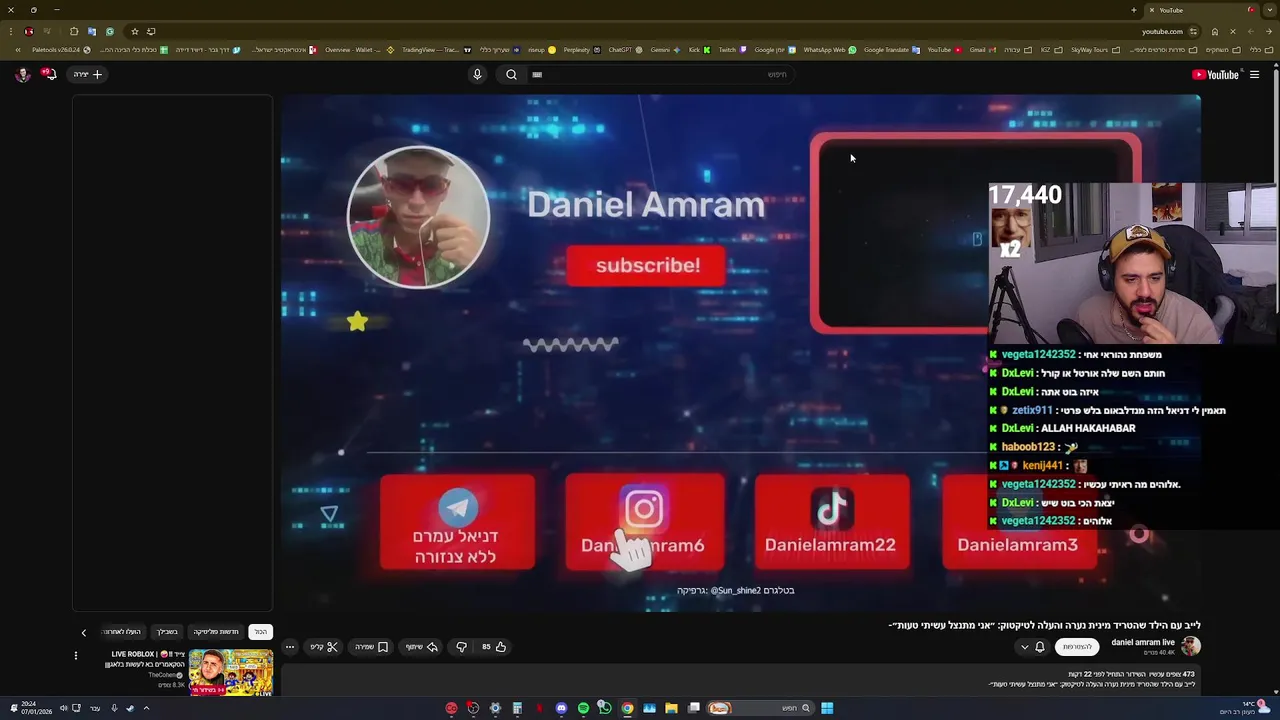Share the video via share button

(422, 647)
